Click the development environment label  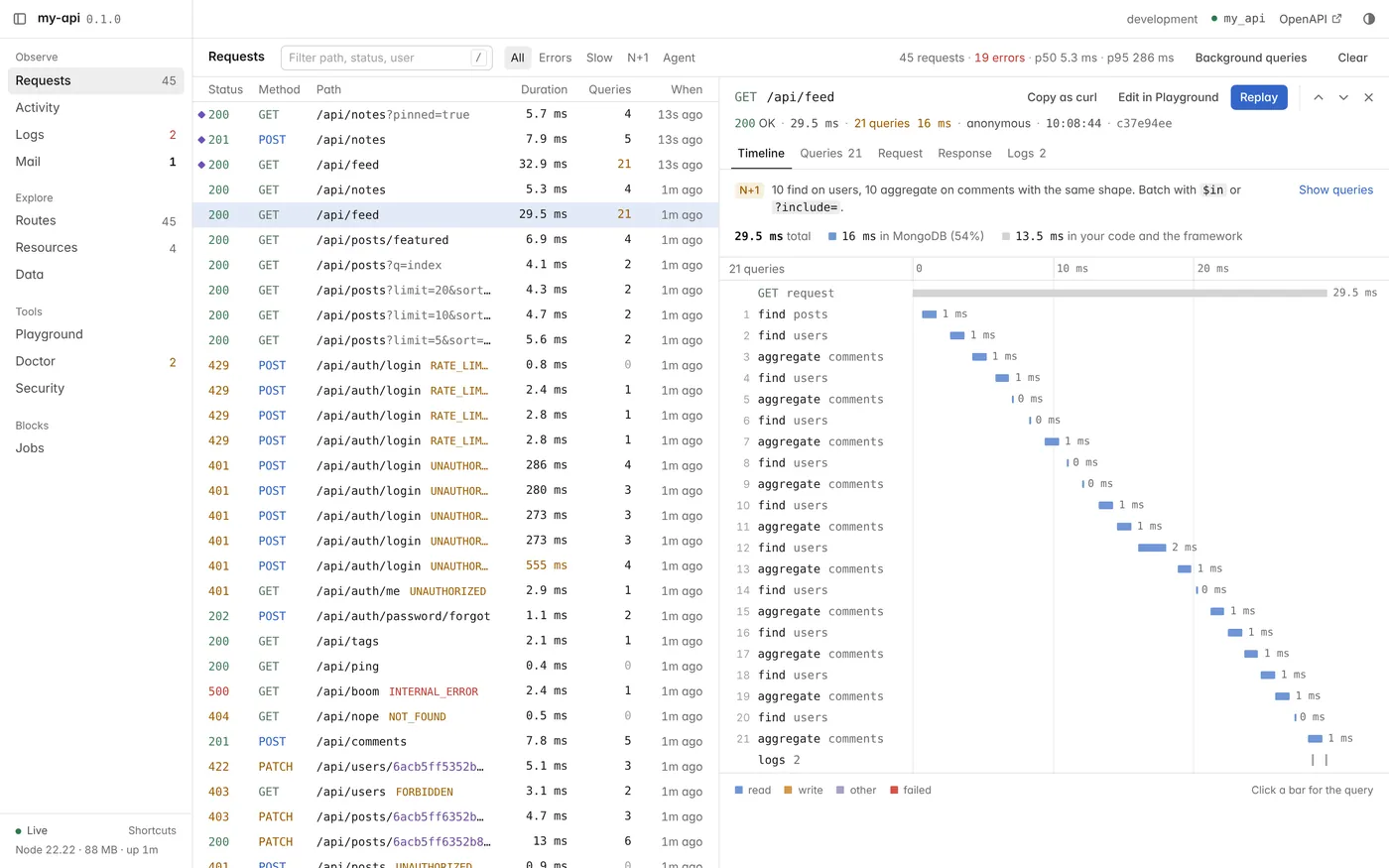pos(1162,19)
